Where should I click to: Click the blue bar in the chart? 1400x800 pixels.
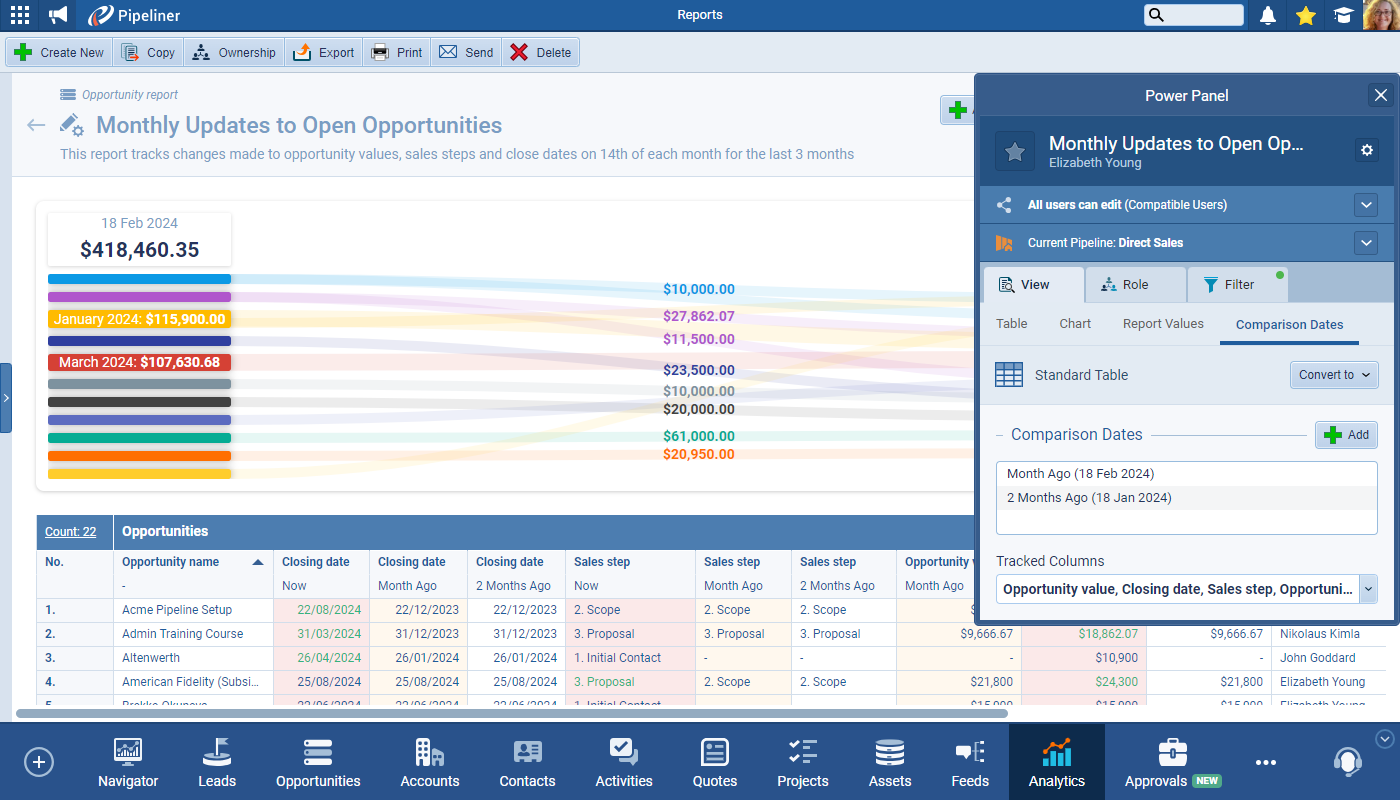click(x=139, y=279)
